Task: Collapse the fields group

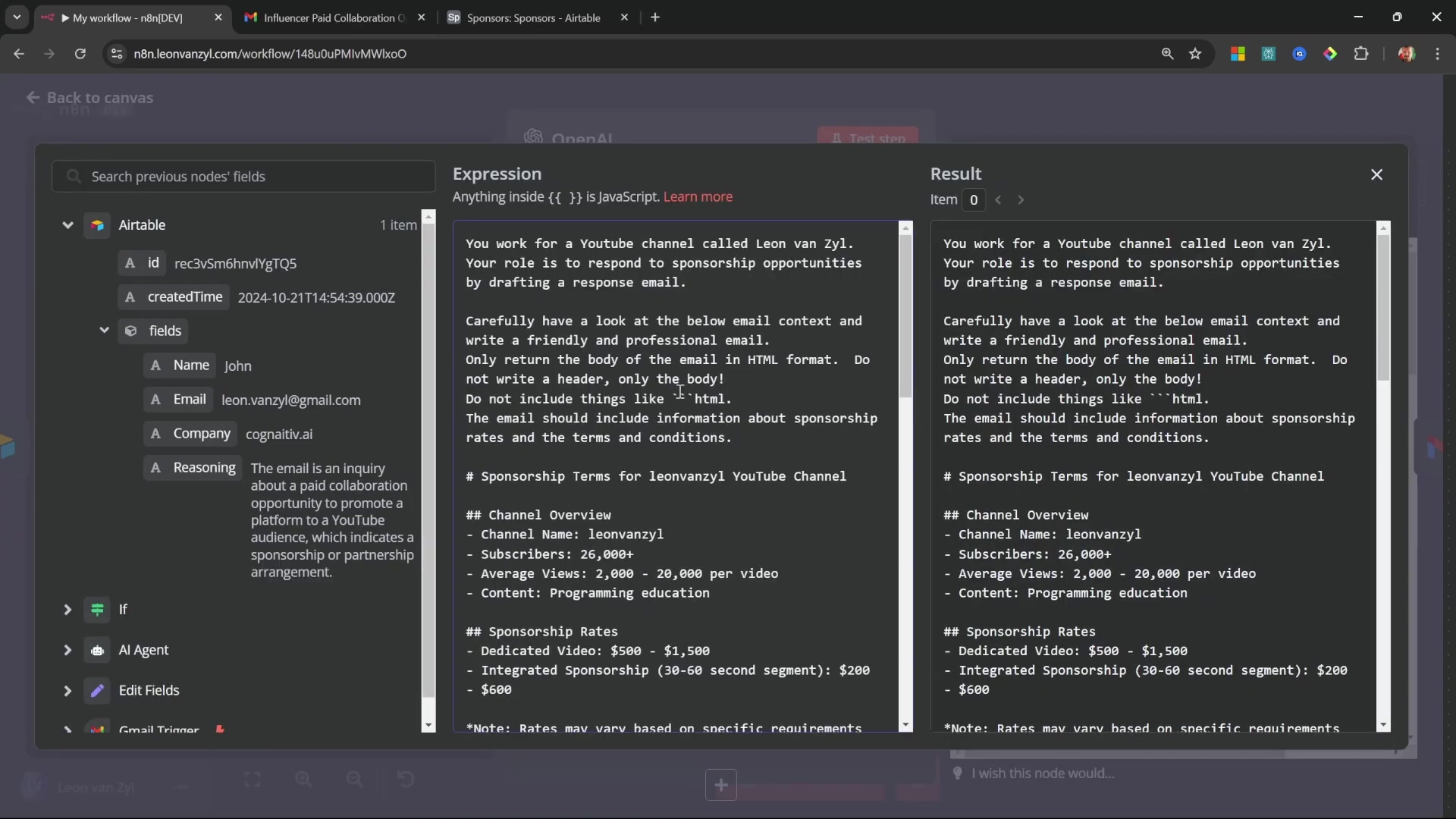Action: (x=104, y=331)
